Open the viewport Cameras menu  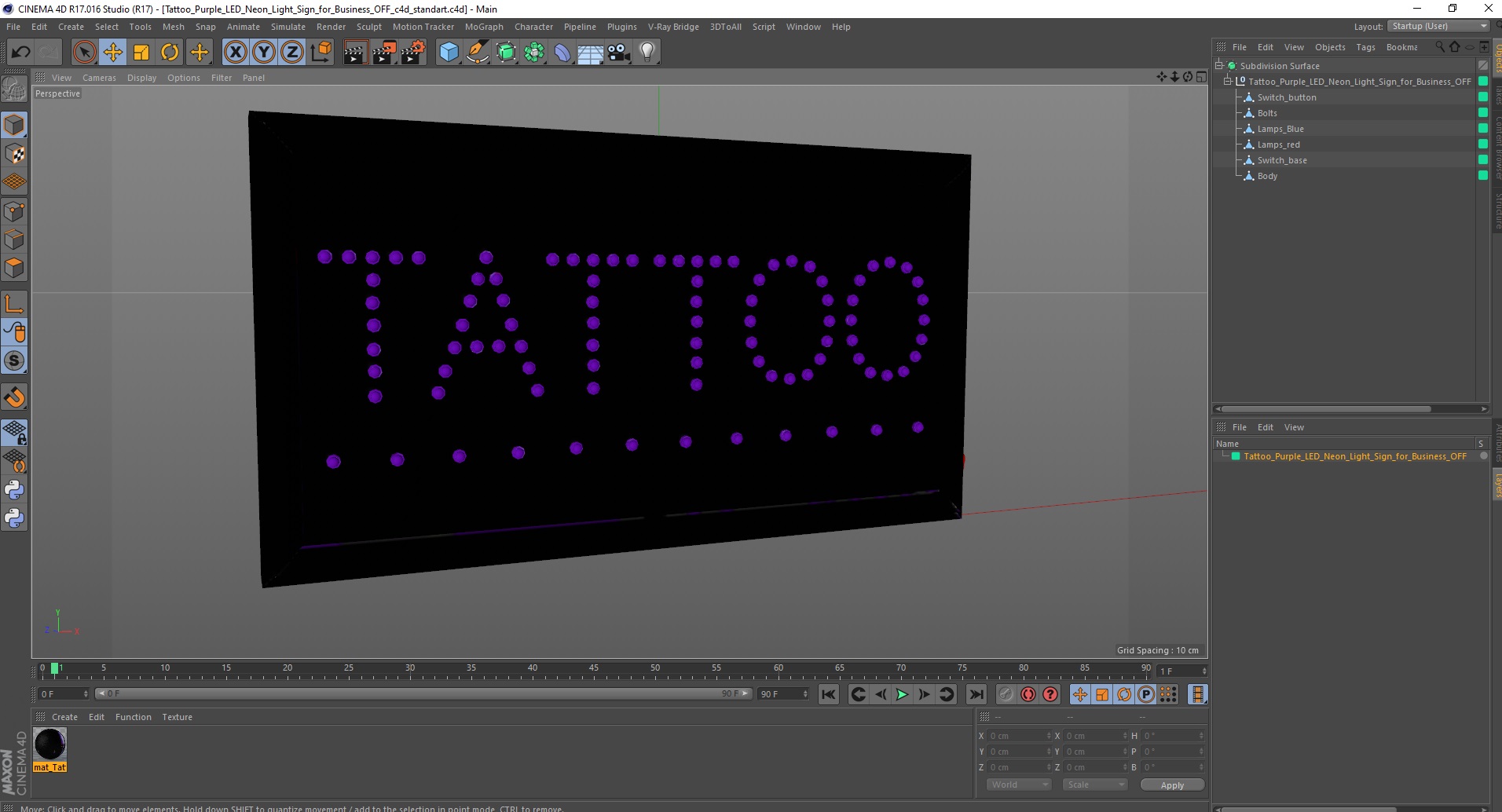(x=99, y=78)
